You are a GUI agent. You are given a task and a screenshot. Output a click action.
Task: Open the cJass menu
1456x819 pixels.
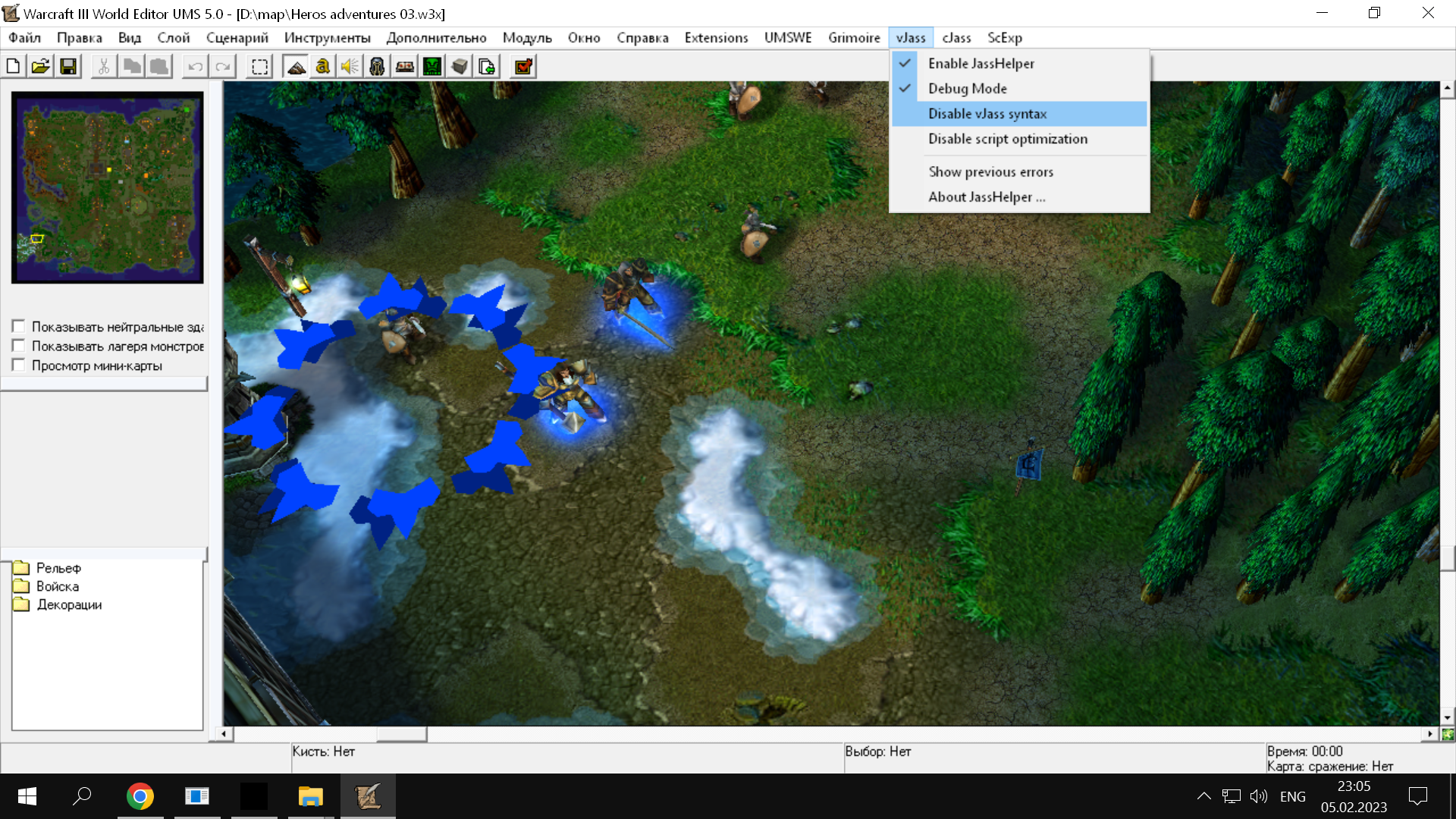pyautogui.click(x=957, y=38)
